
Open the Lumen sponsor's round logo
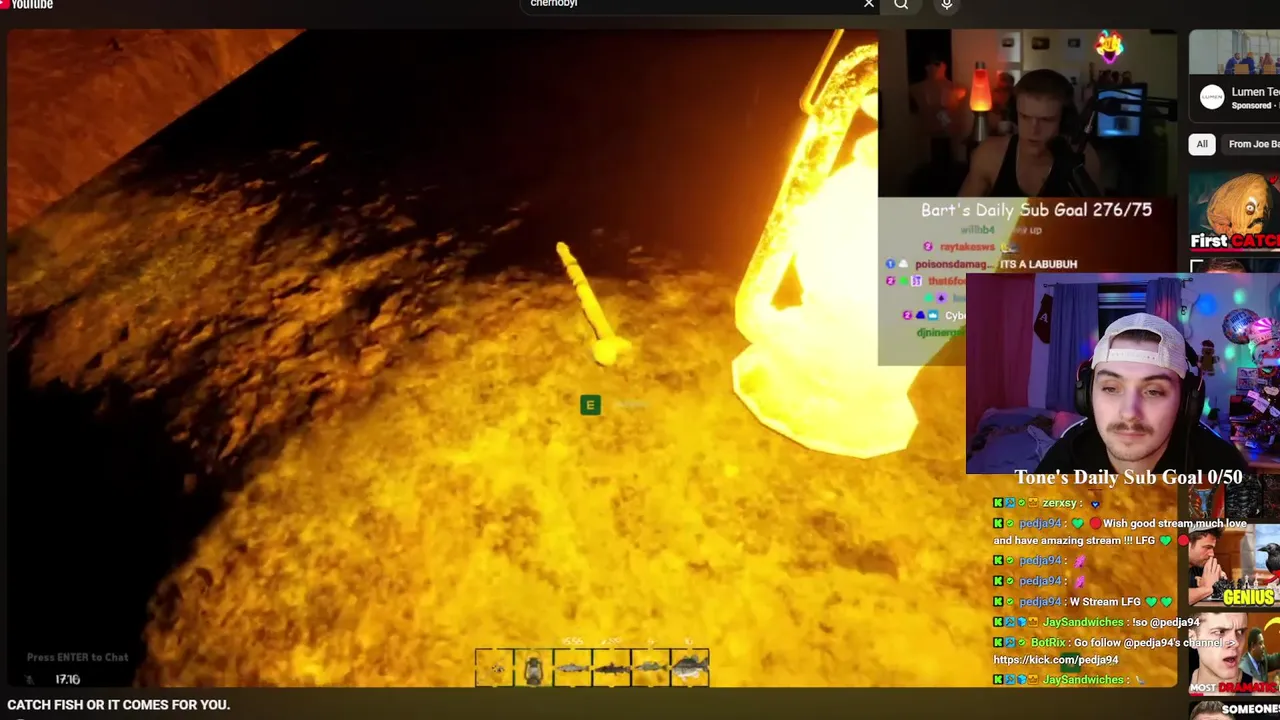coord(1212,97)
